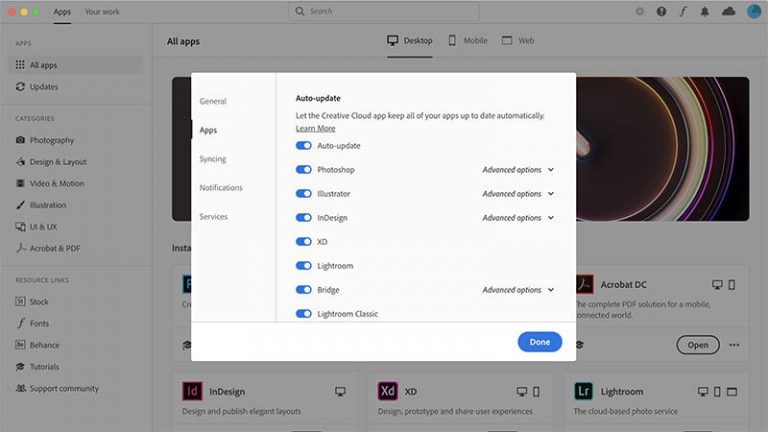Disable Bridge auto-update toggle
768x432 pixels.
(x=304, y=289)
